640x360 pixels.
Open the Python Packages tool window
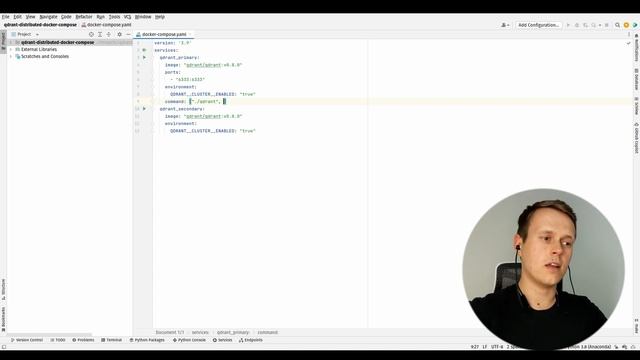(147, 340)
